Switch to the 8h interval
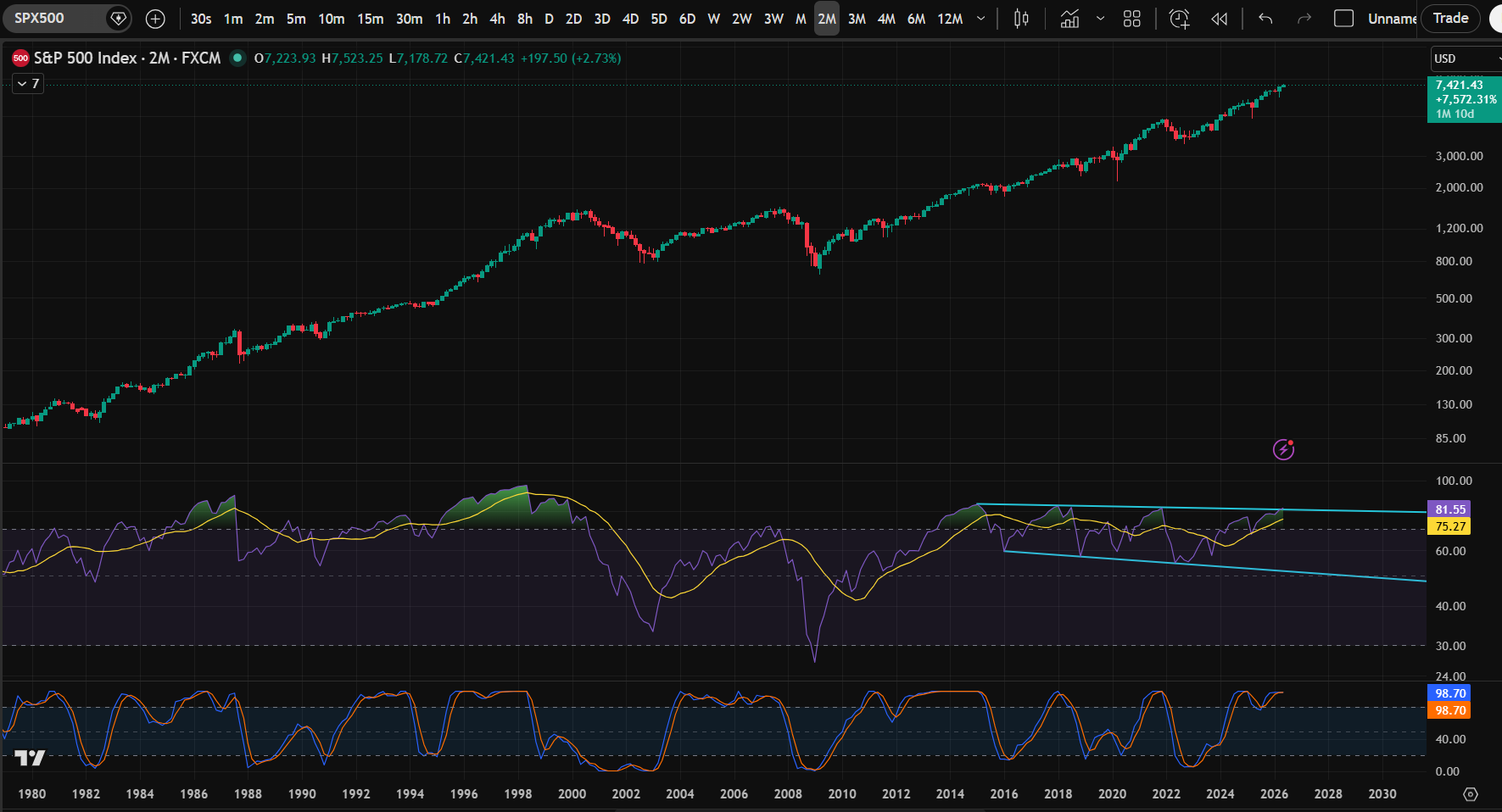Screen dimensions: 1502x812 (x=525, y=19)
